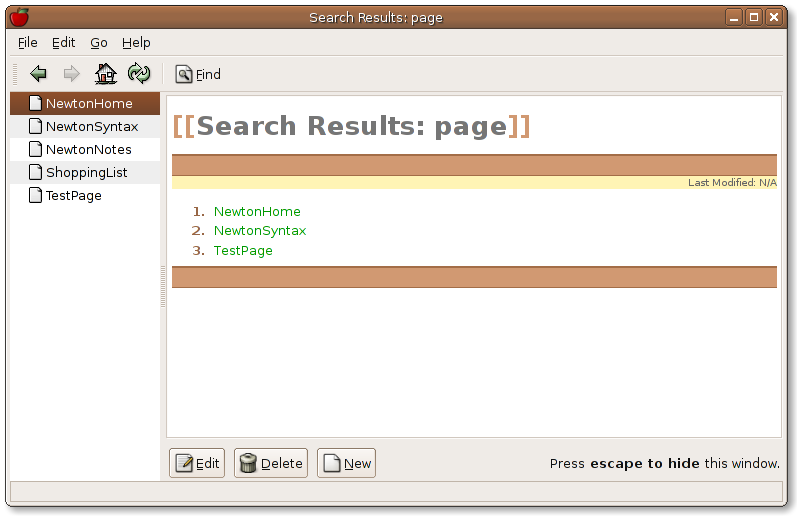Click the Refresh page icon
The height and width of the screenshot is (516, 797).
[x=138, y=73]
